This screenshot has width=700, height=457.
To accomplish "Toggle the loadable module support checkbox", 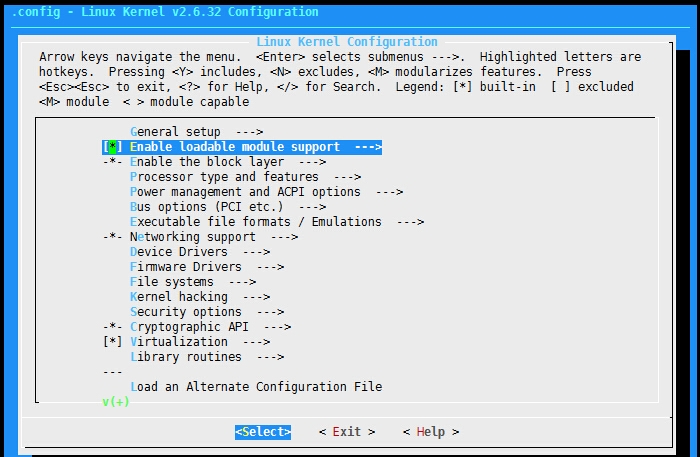I will 112,147.
